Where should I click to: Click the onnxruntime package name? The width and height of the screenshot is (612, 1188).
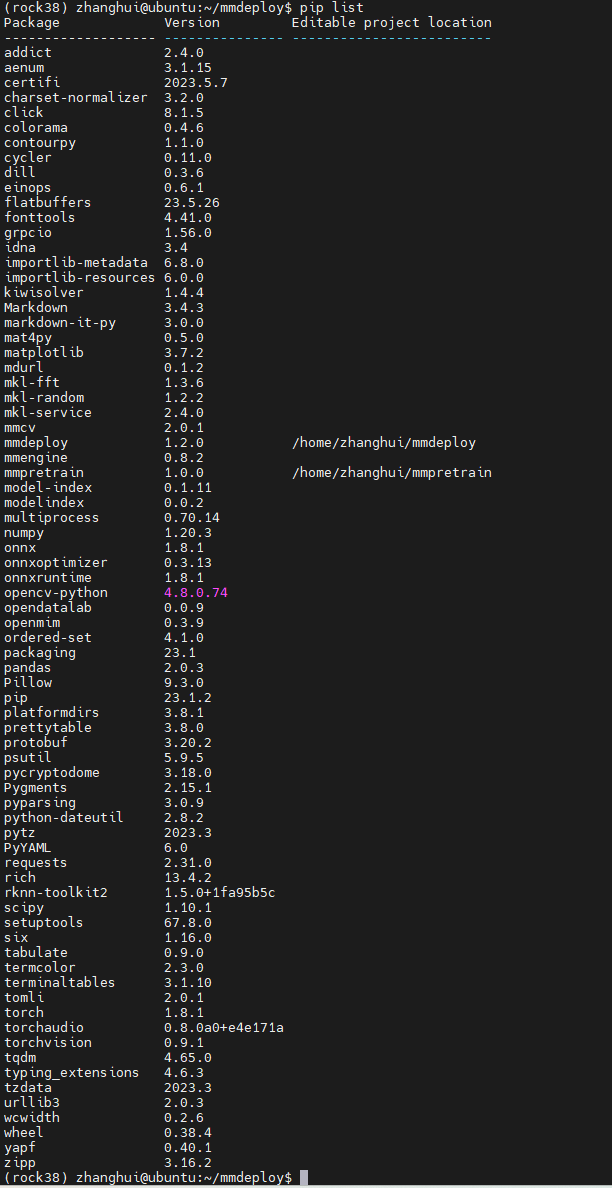(x=48, y=578)
